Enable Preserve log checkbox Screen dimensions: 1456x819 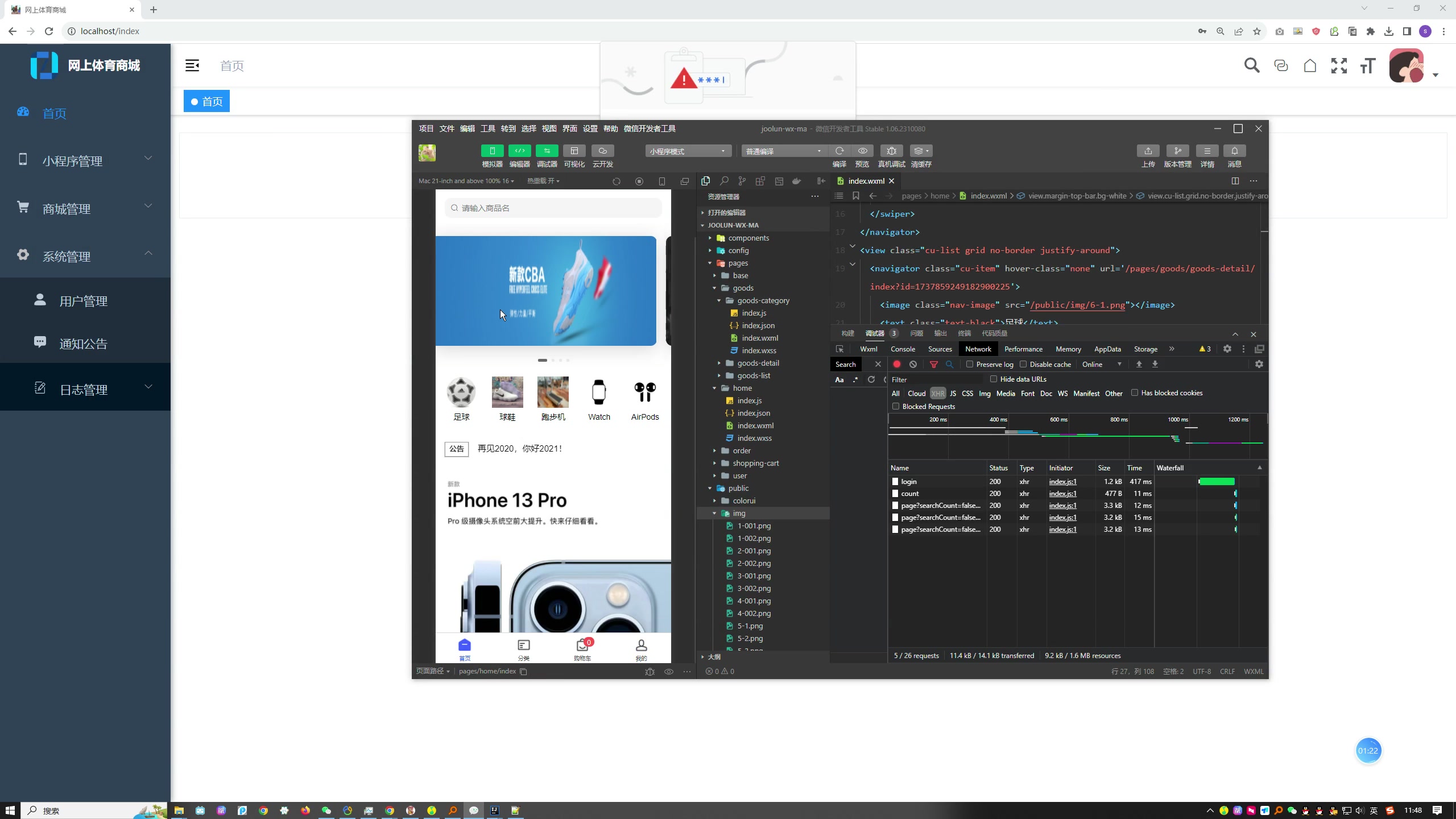(970, 364)
